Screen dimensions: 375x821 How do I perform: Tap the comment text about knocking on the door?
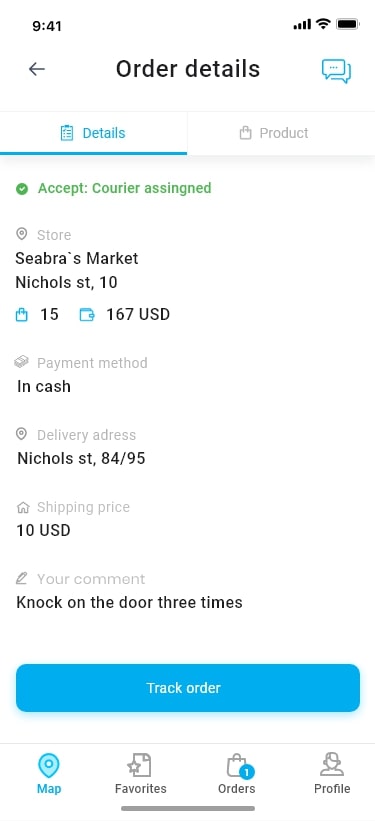coord(129,602)
